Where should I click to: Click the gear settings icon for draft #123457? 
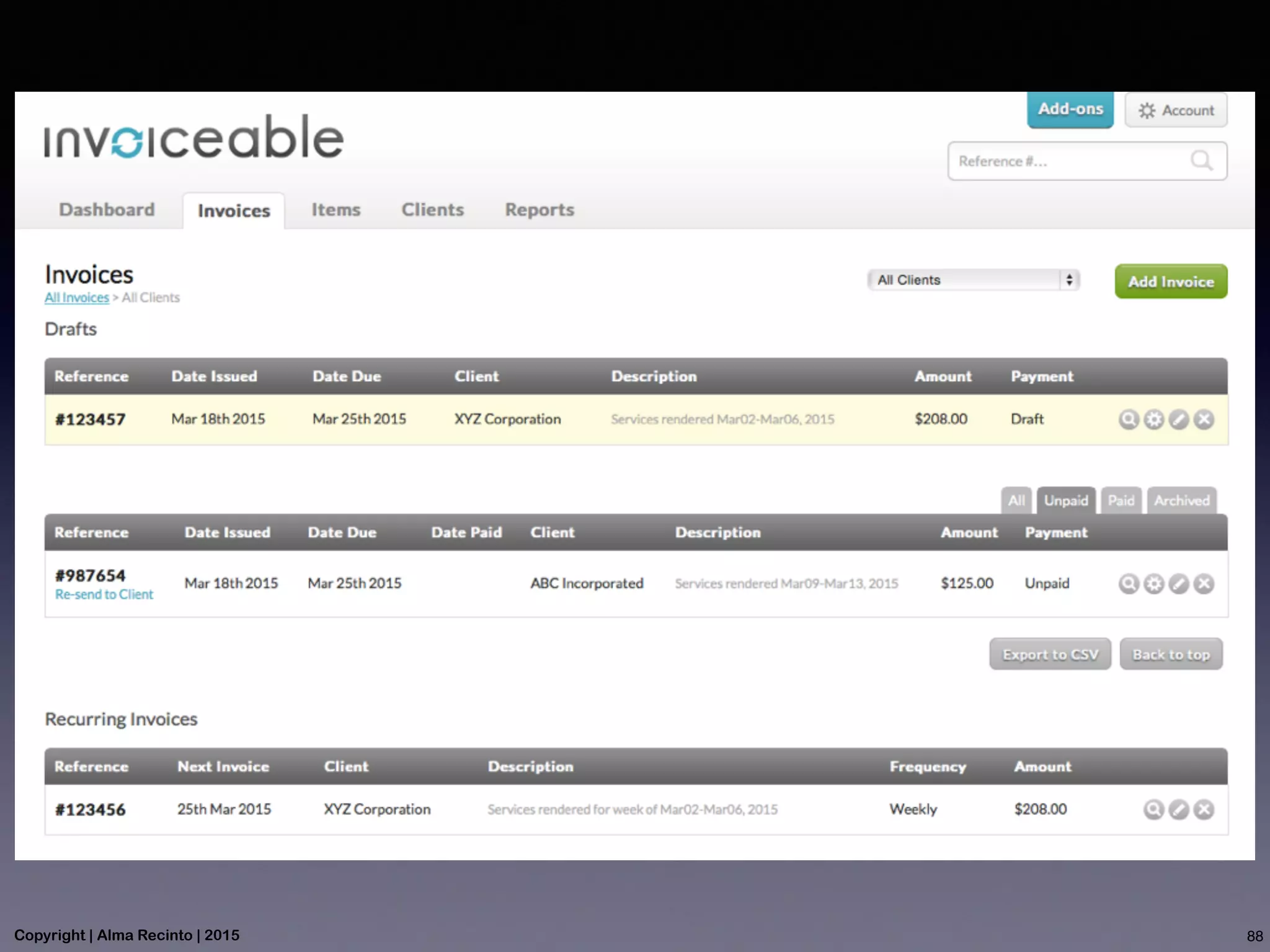tap(1153, 420)
